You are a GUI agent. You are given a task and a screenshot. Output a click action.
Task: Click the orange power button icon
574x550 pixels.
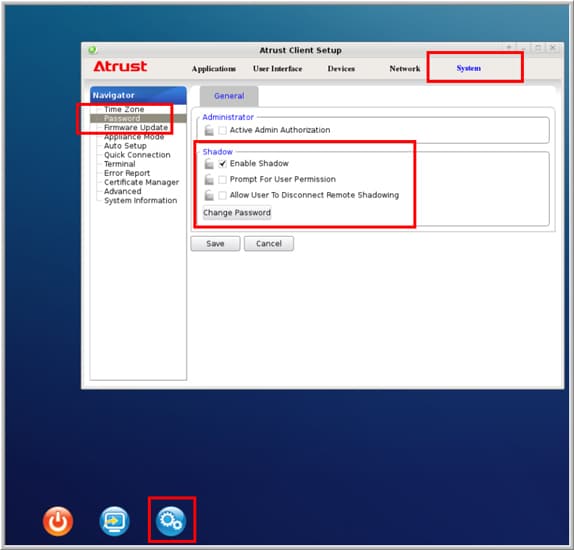click(x=58, y=521)
